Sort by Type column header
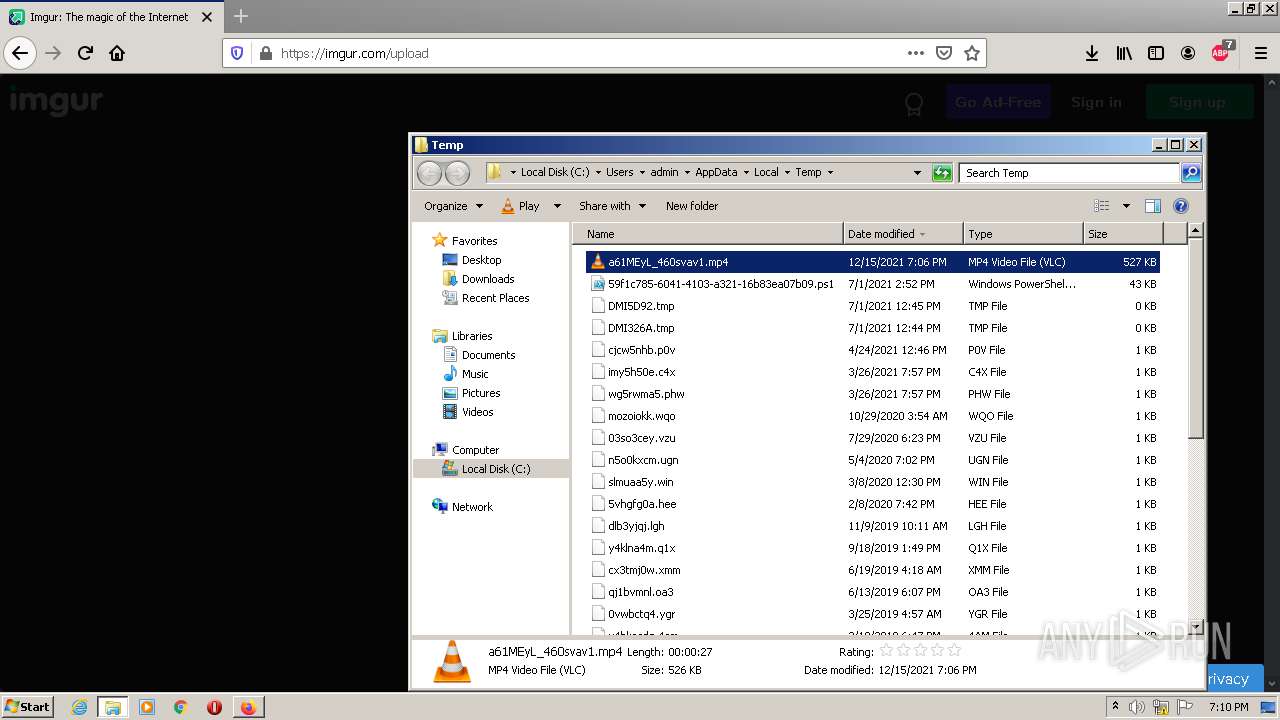Image resolution: width=1280 pixels, height=720 pixels. (1023, 234)
